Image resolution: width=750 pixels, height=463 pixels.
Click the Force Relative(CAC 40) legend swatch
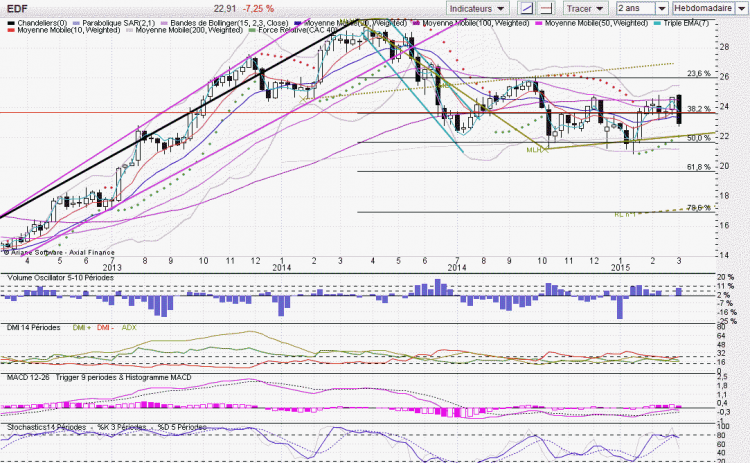pyautogui.click(x=252, y=30)
